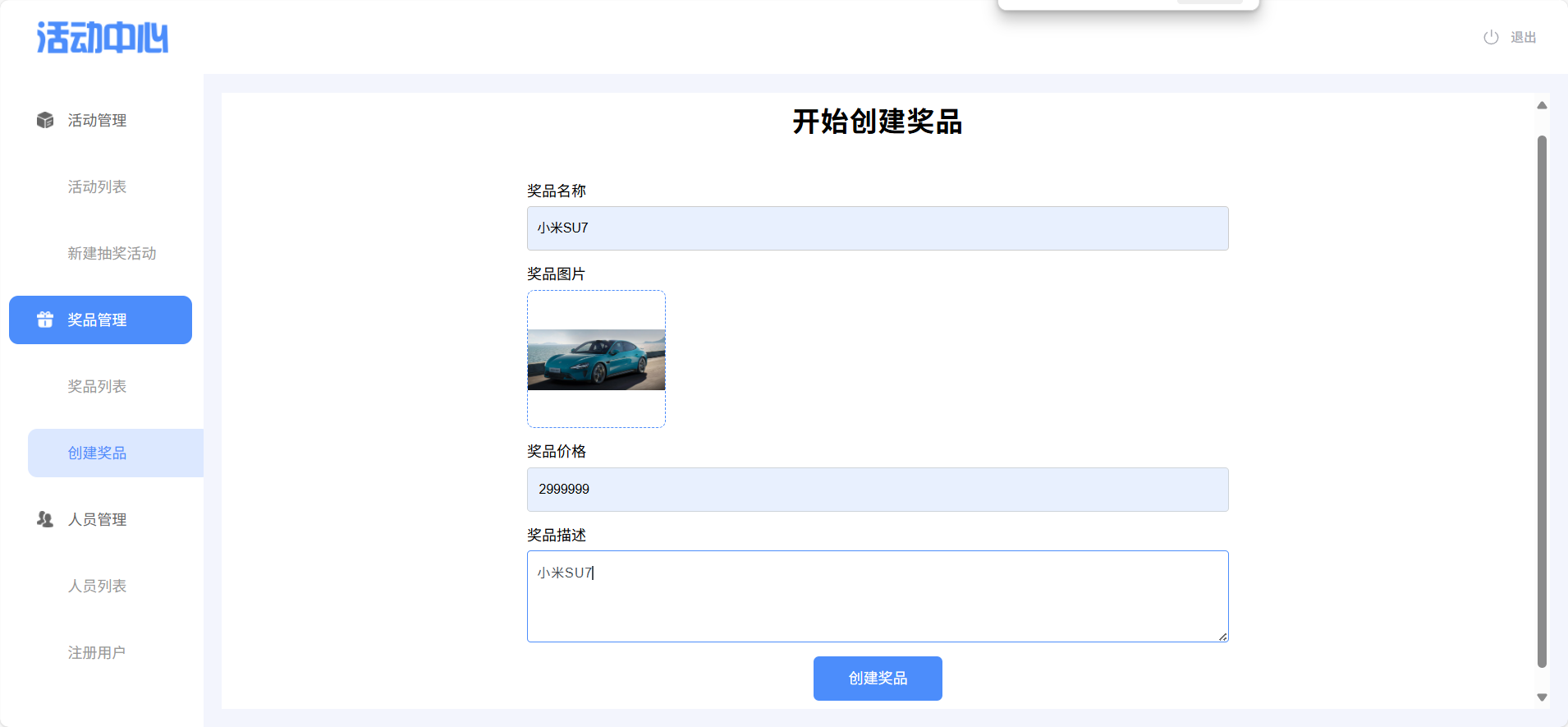Screen dimensions: 1568x727
Task: Click the 奖品描述 label
Action: pyautogui.click(x=557, y=535)
